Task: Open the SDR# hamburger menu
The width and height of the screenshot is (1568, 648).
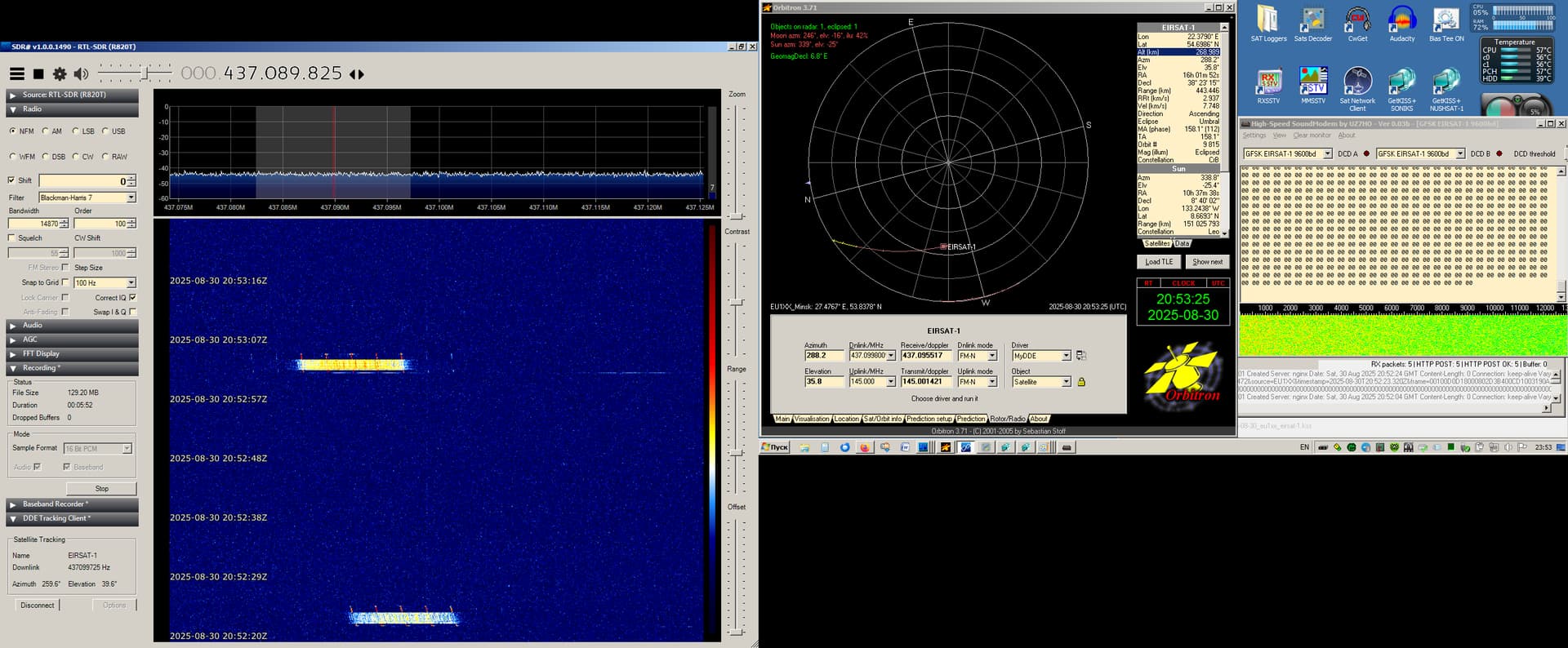Action: 16,74
